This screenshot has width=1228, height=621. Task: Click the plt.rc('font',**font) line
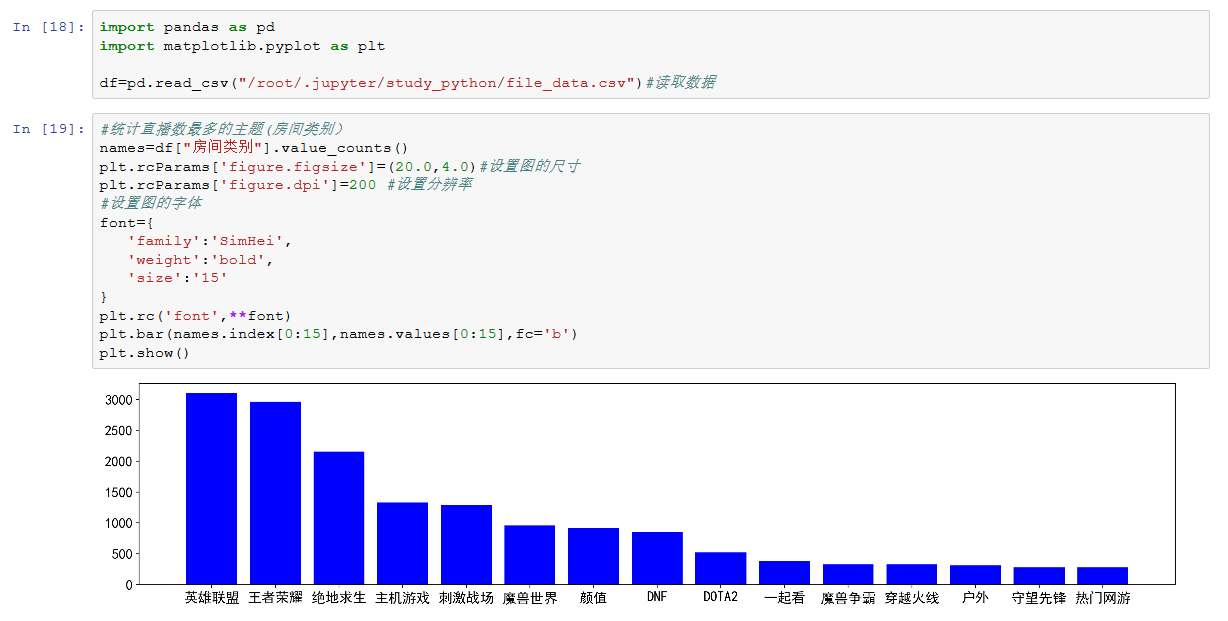[195, 315]
